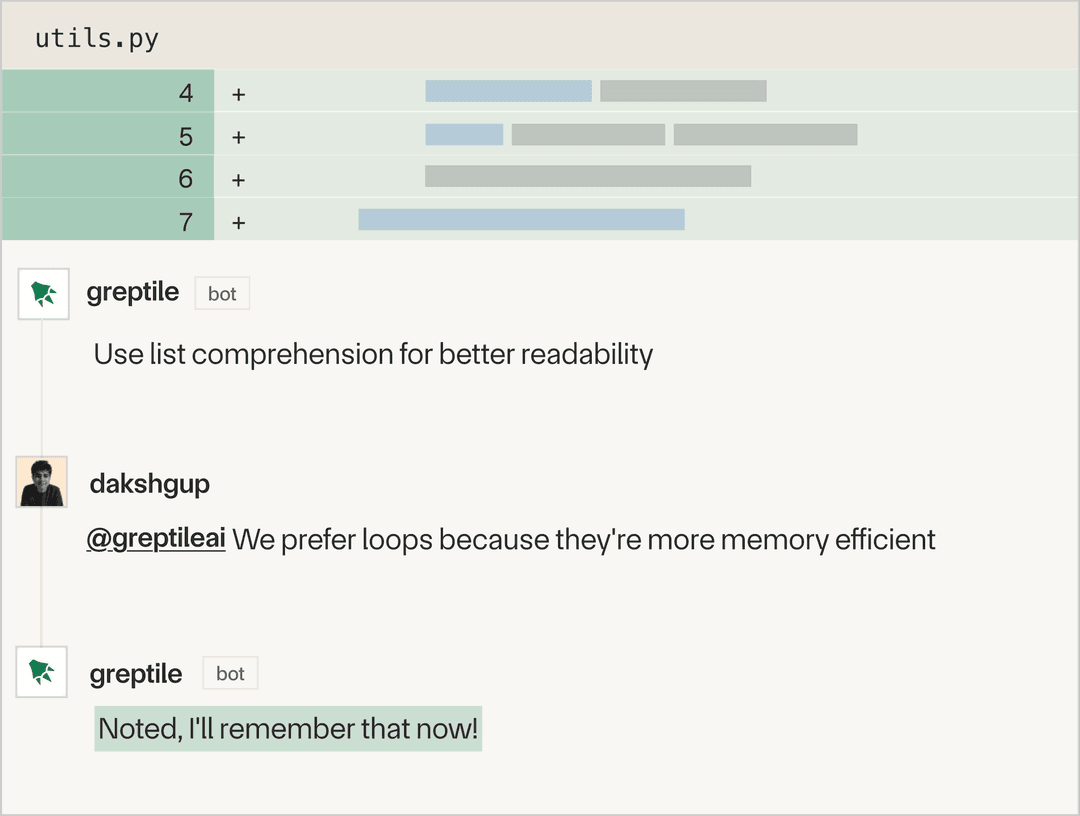Click the plus marker on line 7

point(238,223)
